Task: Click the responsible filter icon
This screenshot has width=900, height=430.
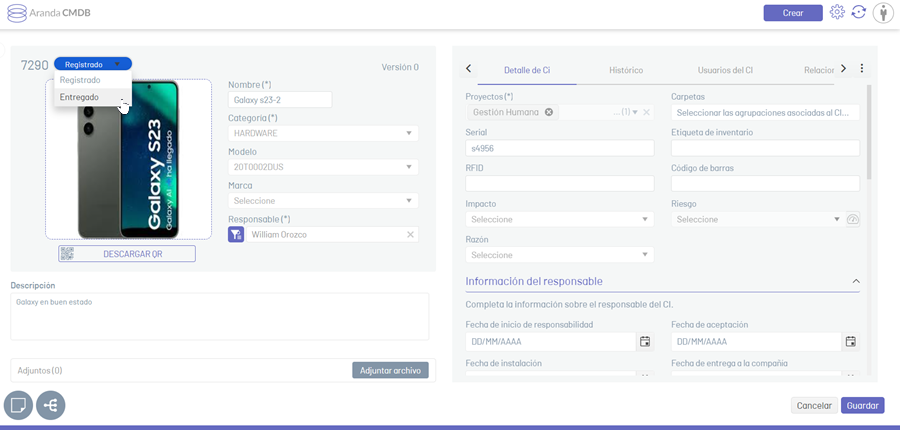Action: pyautogui.click(x=236, y=234)
